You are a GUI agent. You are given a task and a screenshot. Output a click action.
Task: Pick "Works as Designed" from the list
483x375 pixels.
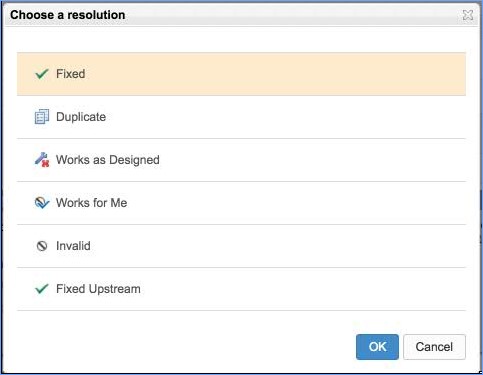tap(108, 160)
